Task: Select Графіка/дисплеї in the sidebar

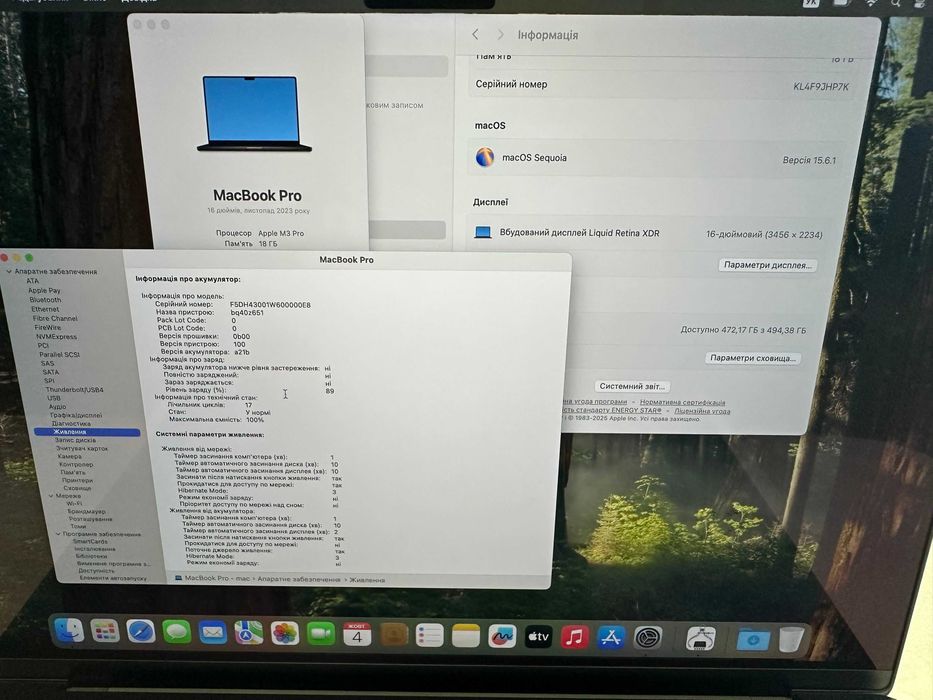Action: (76, 415)
